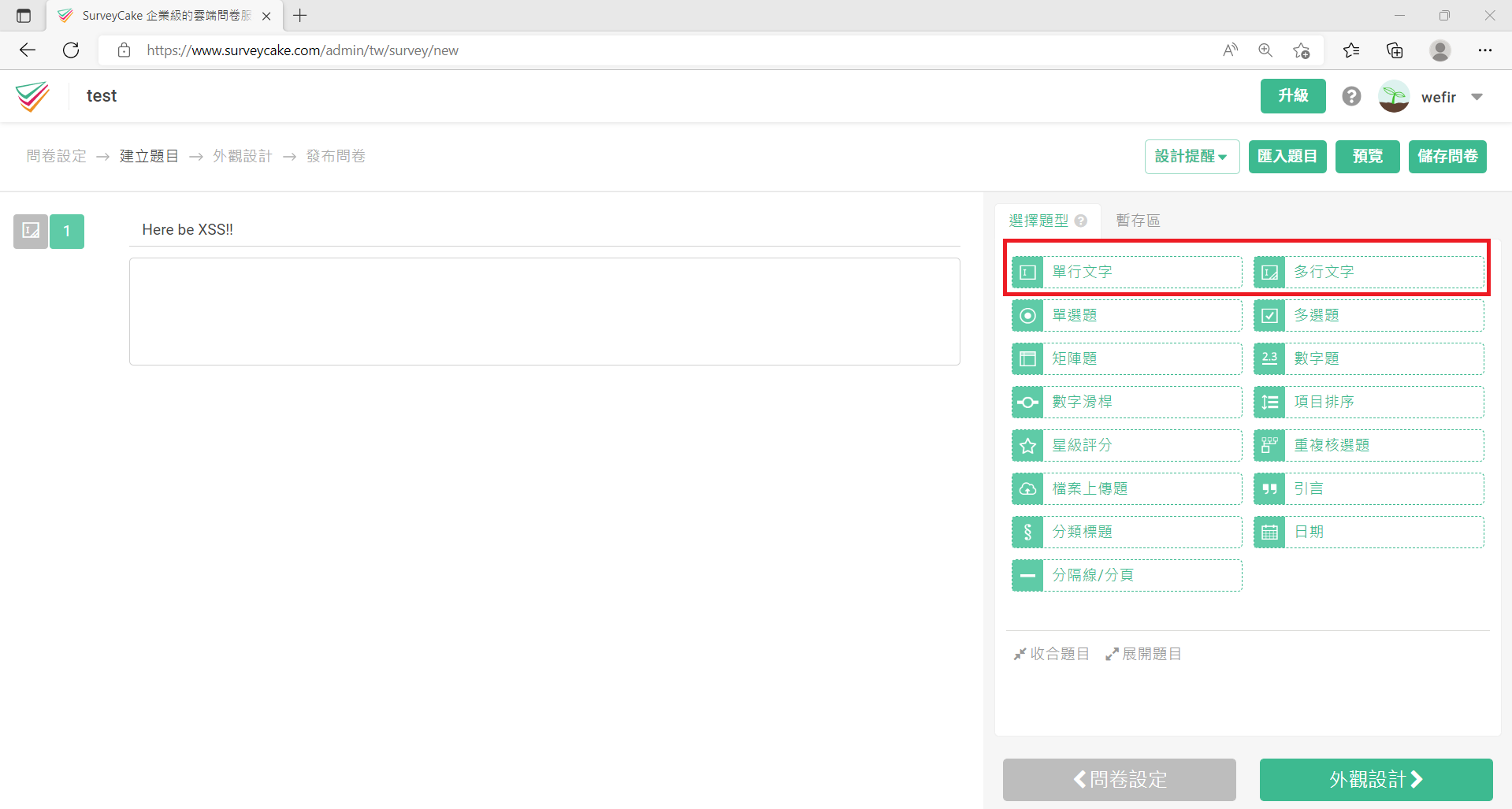Screen dimensions: 1512x809
Task: Add a 矩陣題 matrix question
Action: click(x=1127, y=358)
